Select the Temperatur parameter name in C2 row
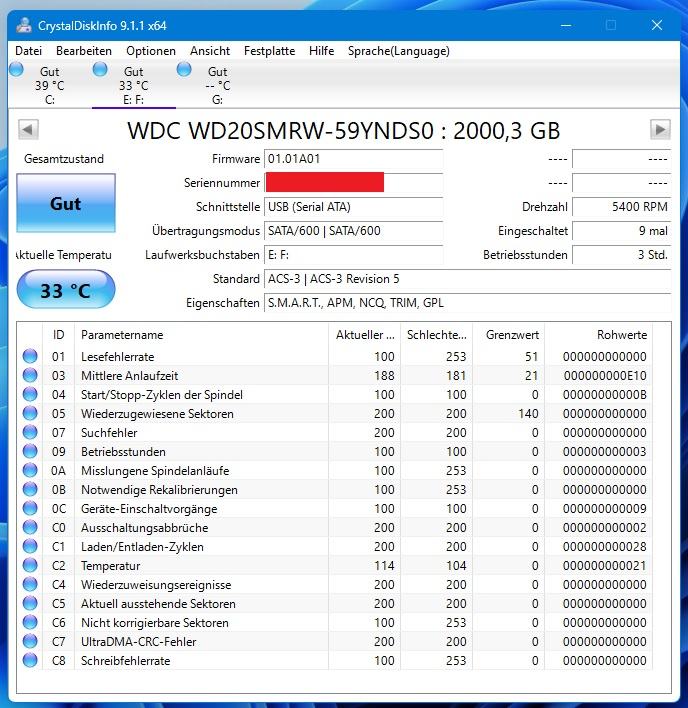 click(x=111, y=565)
